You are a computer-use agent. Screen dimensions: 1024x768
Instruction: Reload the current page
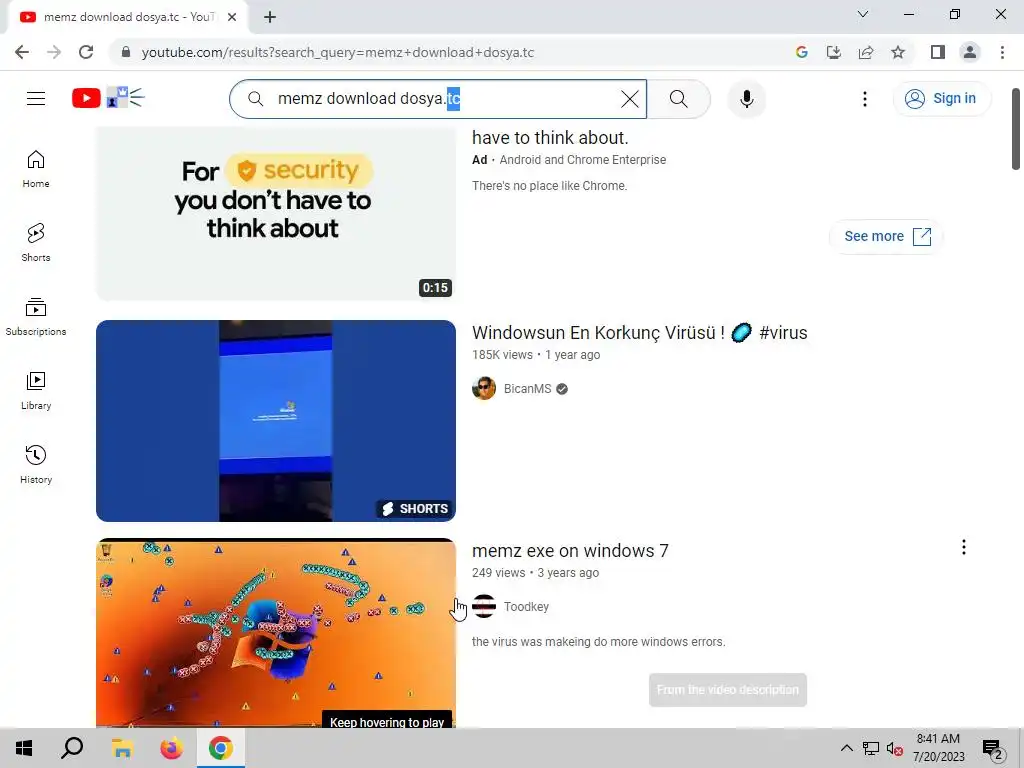pos(86,52)
